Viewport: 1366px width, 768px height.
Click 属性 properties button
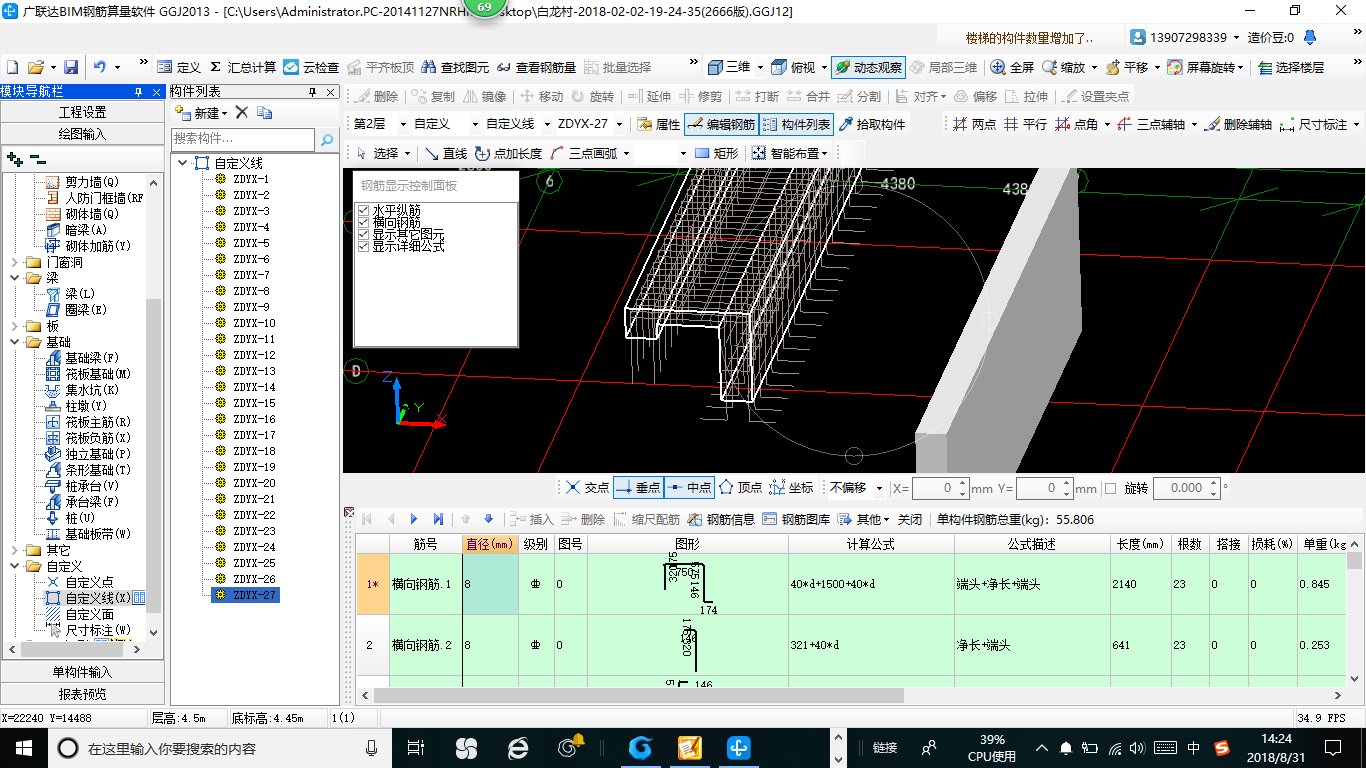pyautogui.click(x=658, y=124)
